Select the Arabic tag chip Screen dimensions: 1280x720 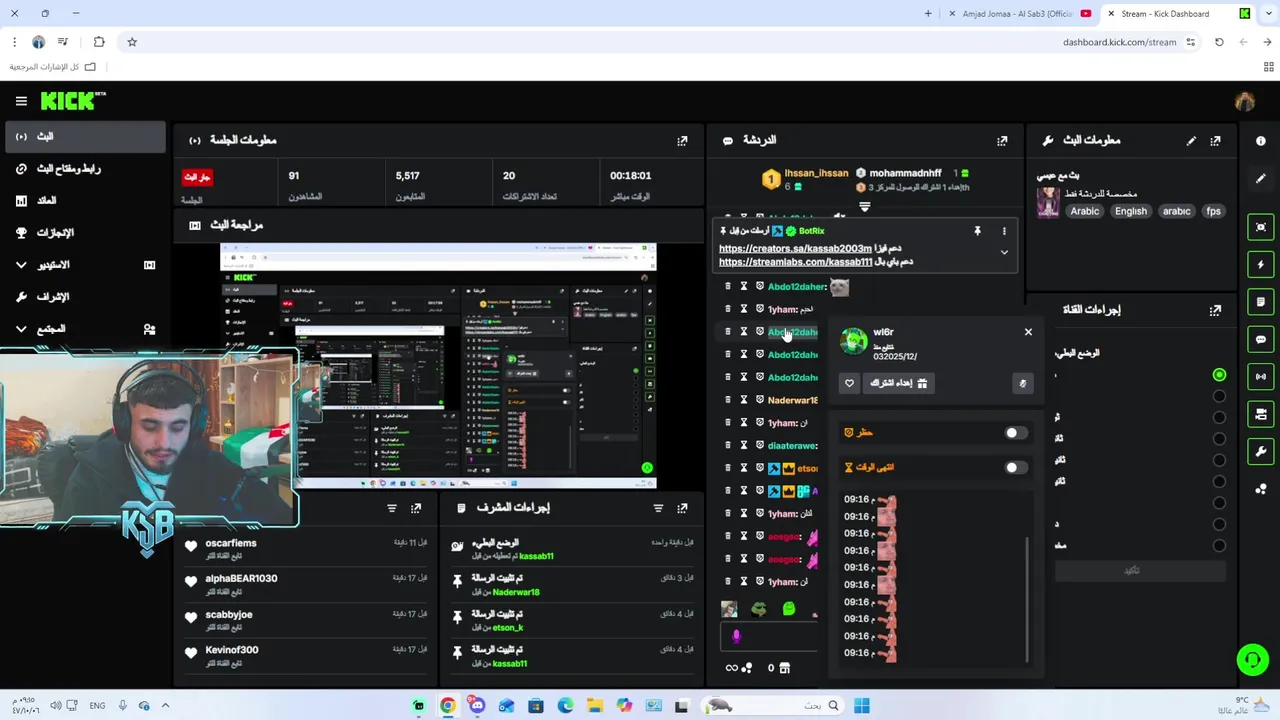click(x=1085, y=211)
